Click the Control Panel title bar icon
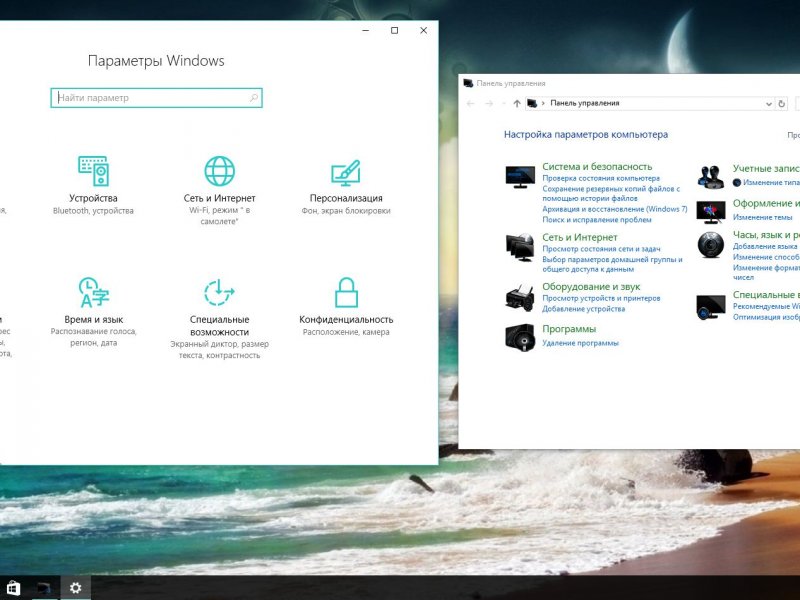 click(468, 83)
